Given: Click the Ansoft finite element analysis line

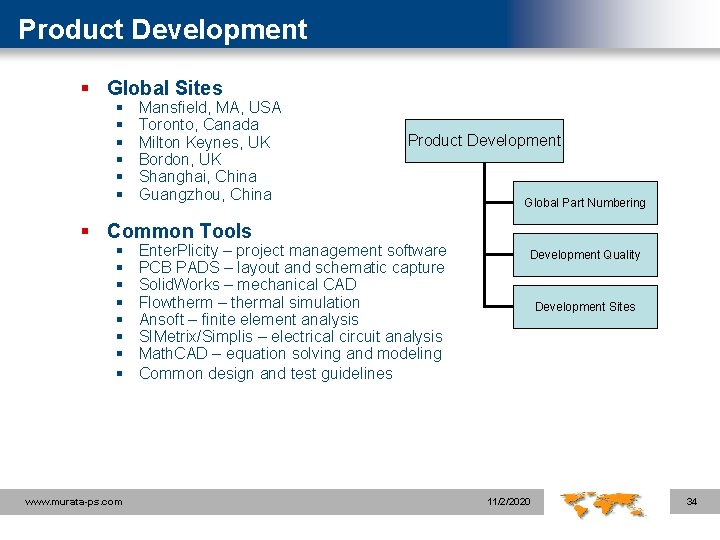Looking at the screenshot, I should (x=249, y=319).
